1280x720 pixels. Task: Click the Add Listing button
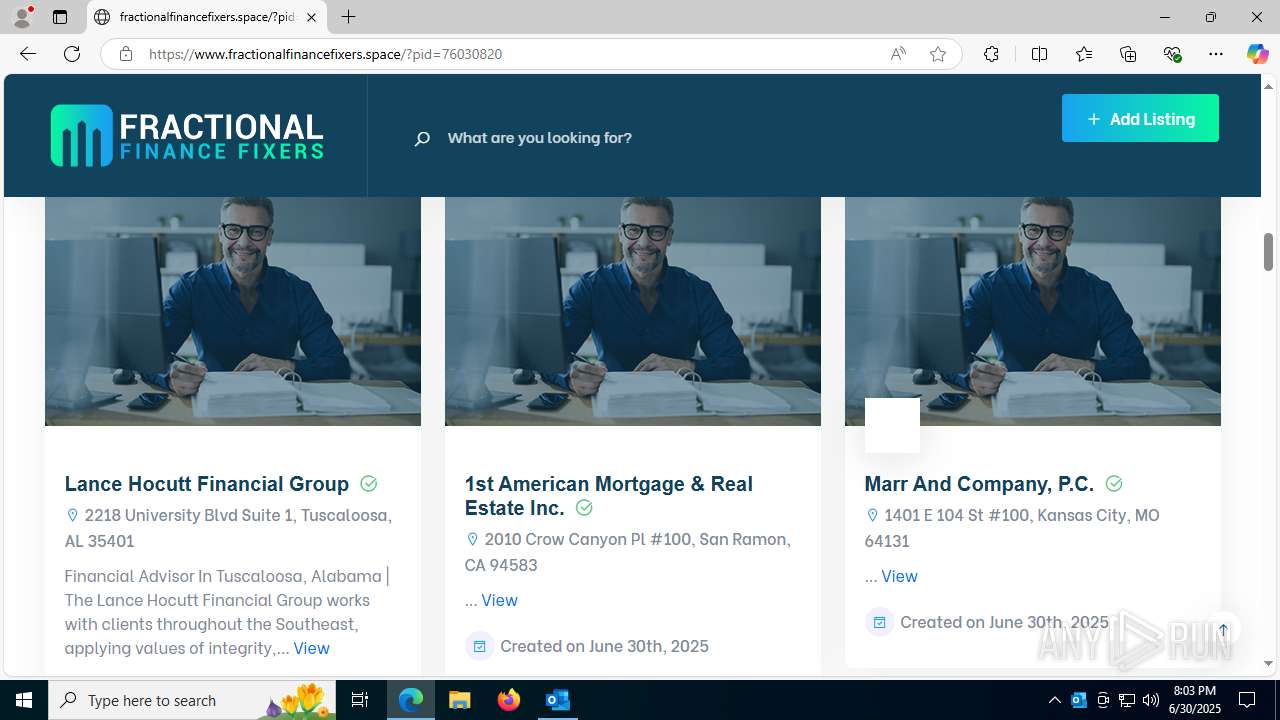pos(1140,118)
